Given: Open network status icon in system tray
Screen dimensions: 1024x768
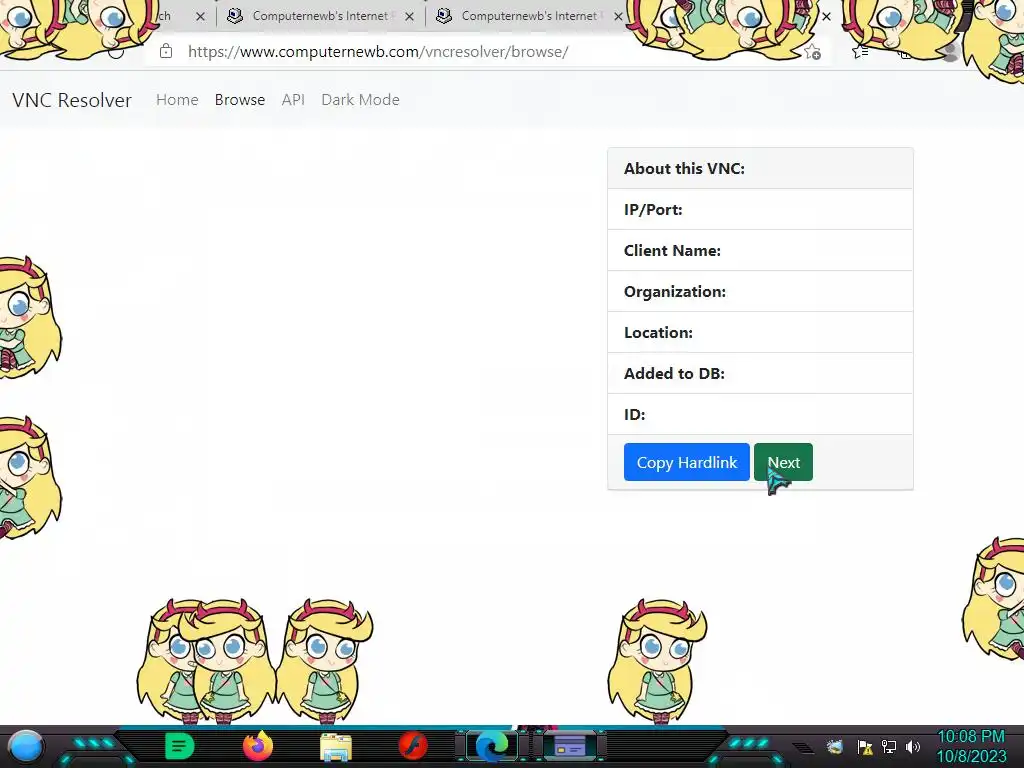Looking at the screenshot, I should pyautogui.click(x=889, y=746).
